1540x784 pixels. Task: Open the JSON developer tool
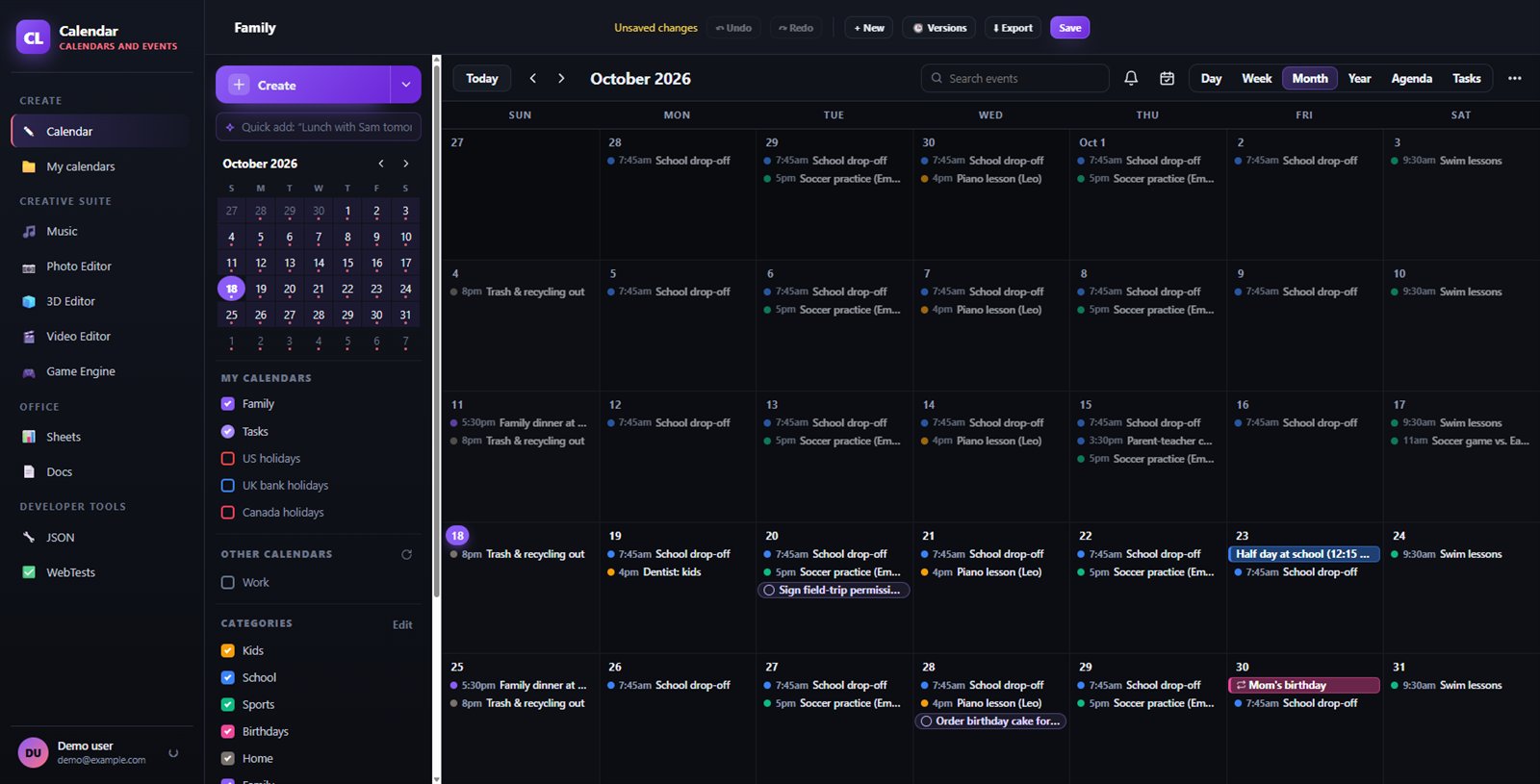coord(101,538)
